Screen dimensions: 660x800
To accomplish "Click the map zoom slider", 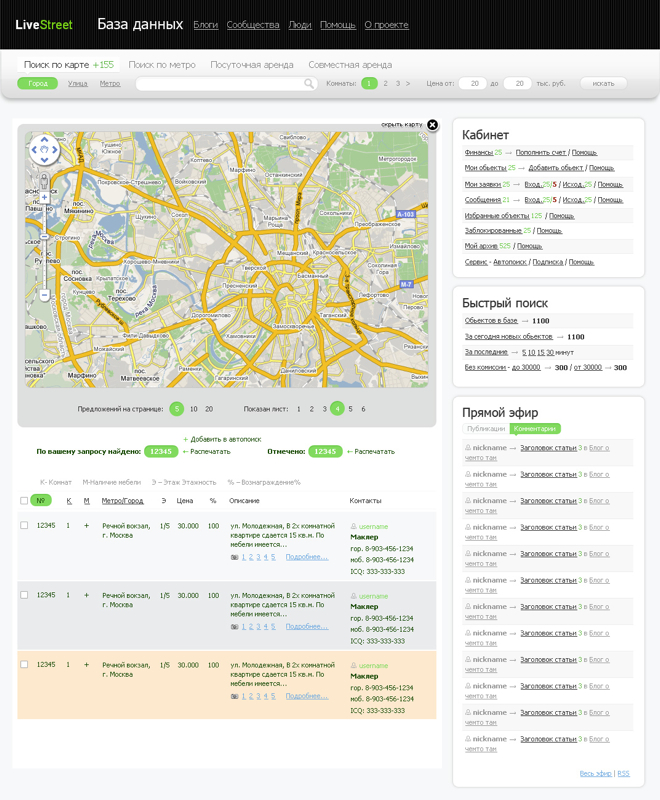I will click(44, 236).
